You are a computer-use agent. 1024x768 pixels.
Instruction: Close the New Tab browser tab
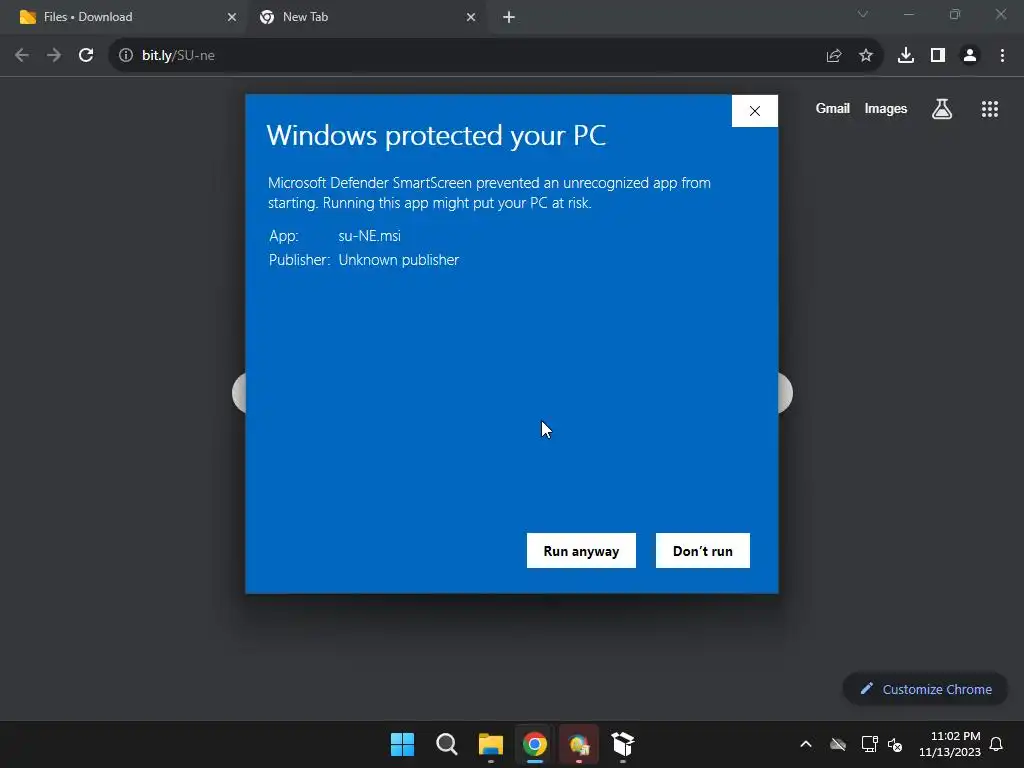[x=471, y=17]
